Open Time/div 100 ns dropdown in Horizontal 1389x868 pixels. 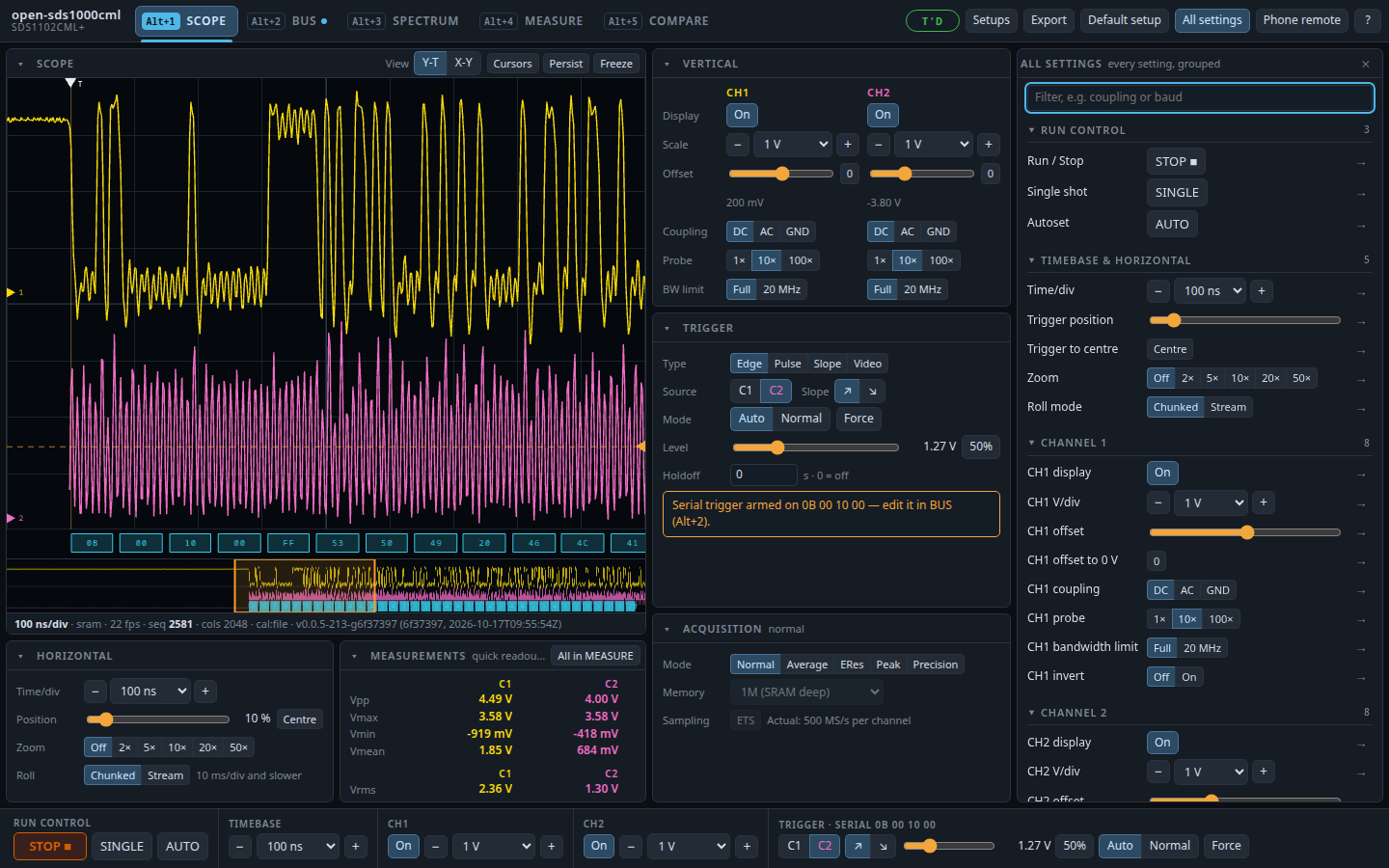coord(150,691)
